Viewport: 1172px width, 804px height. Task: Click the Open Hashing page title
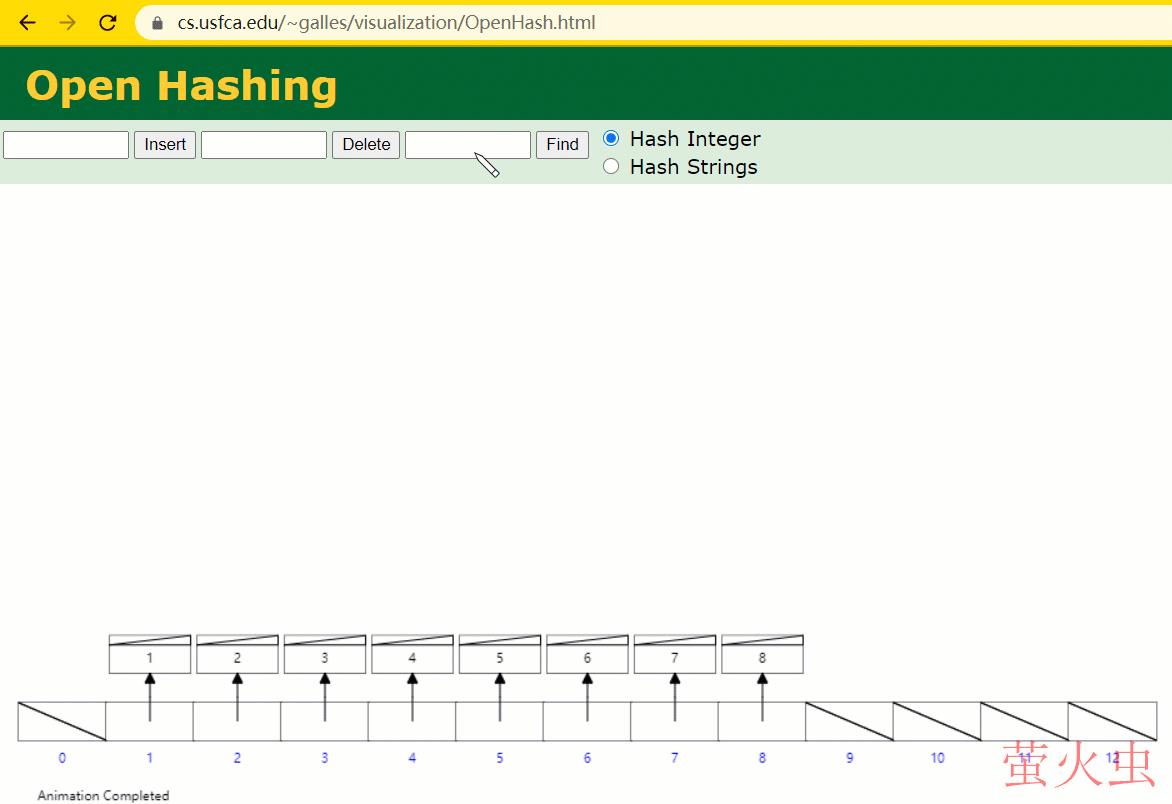(x=181, y=86)
